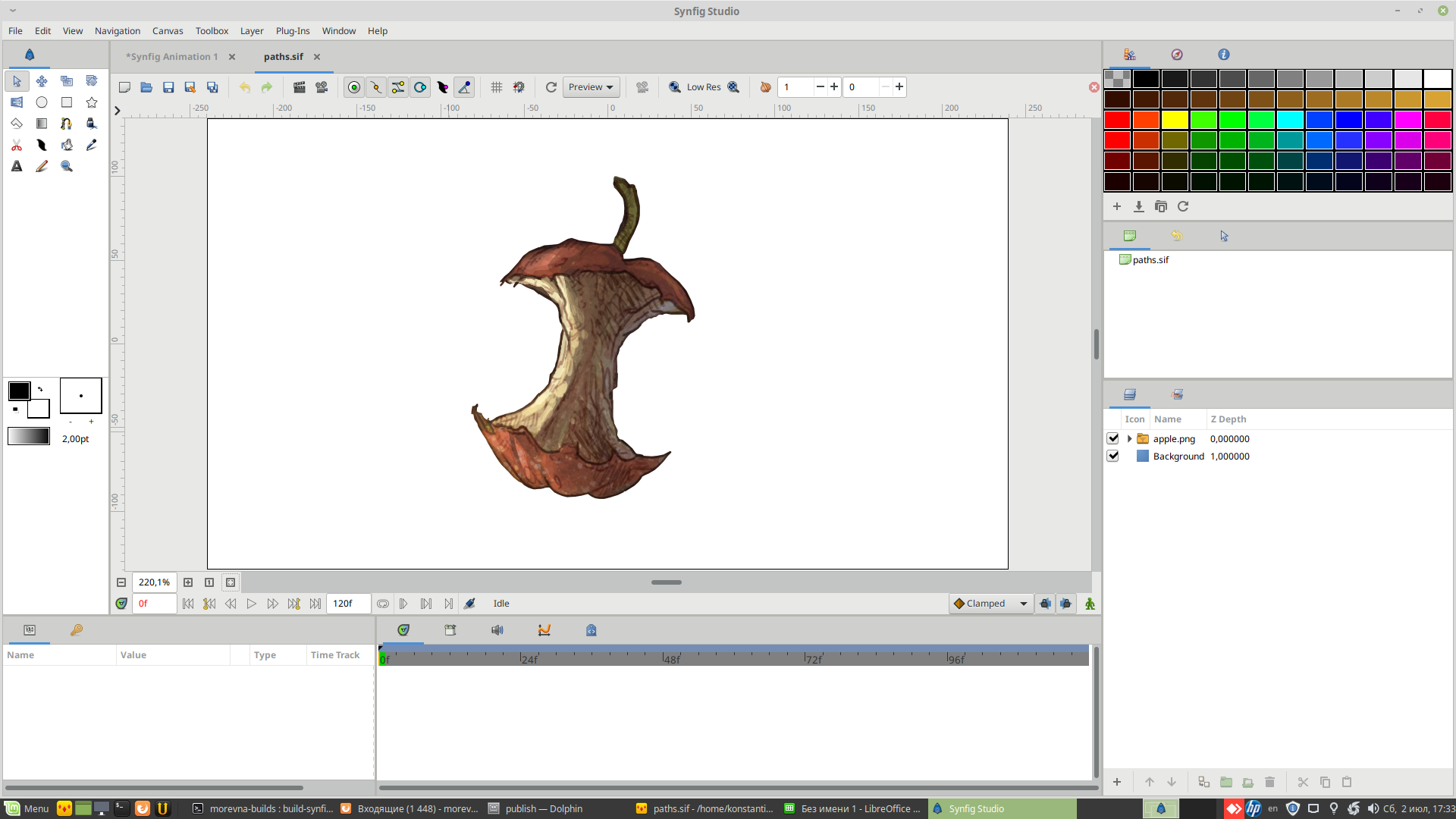The image size is (1456, 819).
Task: Open the Plug-Ins menu
Action: point(293,31)
